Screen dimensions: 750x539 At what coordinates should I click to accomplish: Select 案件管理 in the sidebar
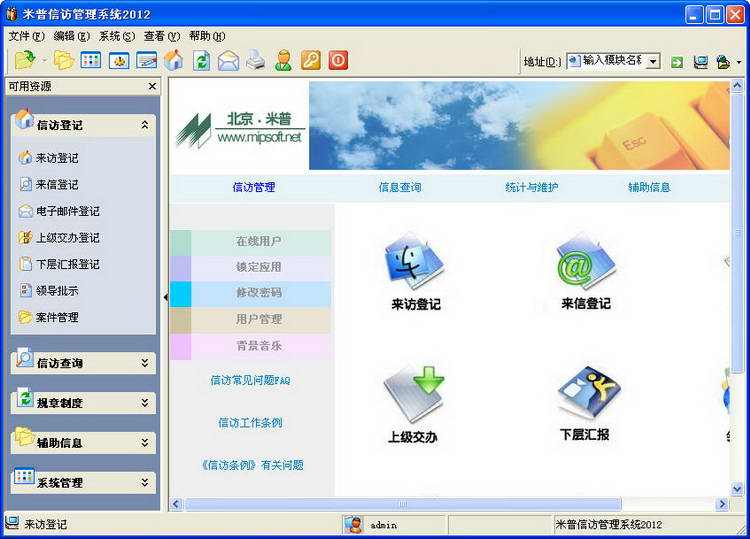pos(48,317)
